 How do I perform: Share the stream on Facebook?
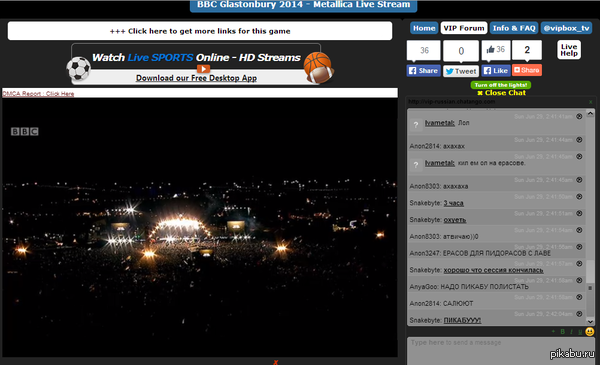pos(424,71)
